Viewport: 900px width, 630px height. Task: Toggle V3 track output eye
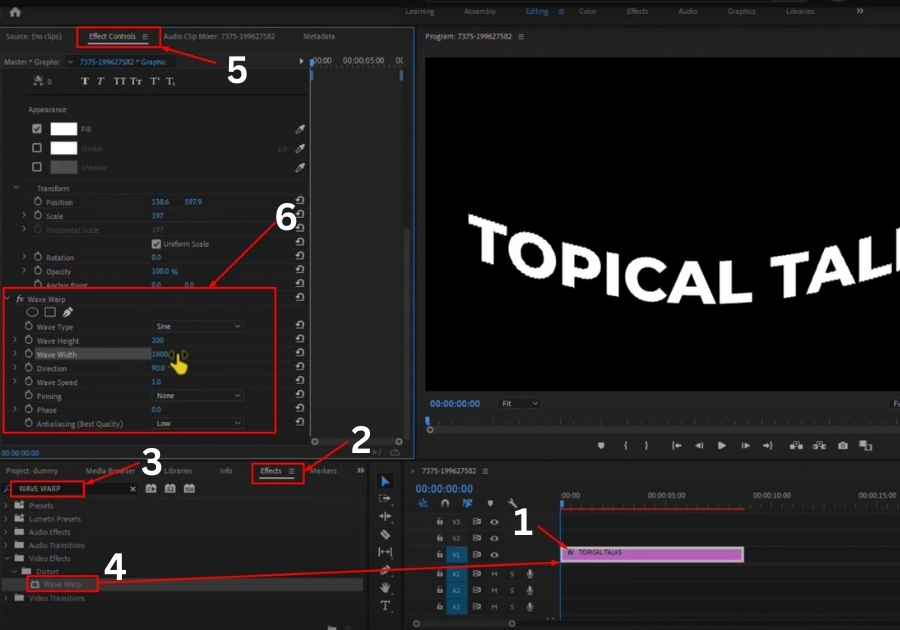(494, 522)
